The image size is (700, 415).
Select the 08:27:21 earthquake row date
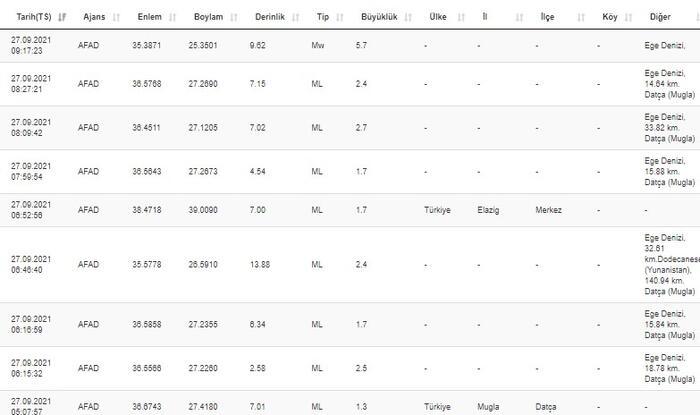31,84
